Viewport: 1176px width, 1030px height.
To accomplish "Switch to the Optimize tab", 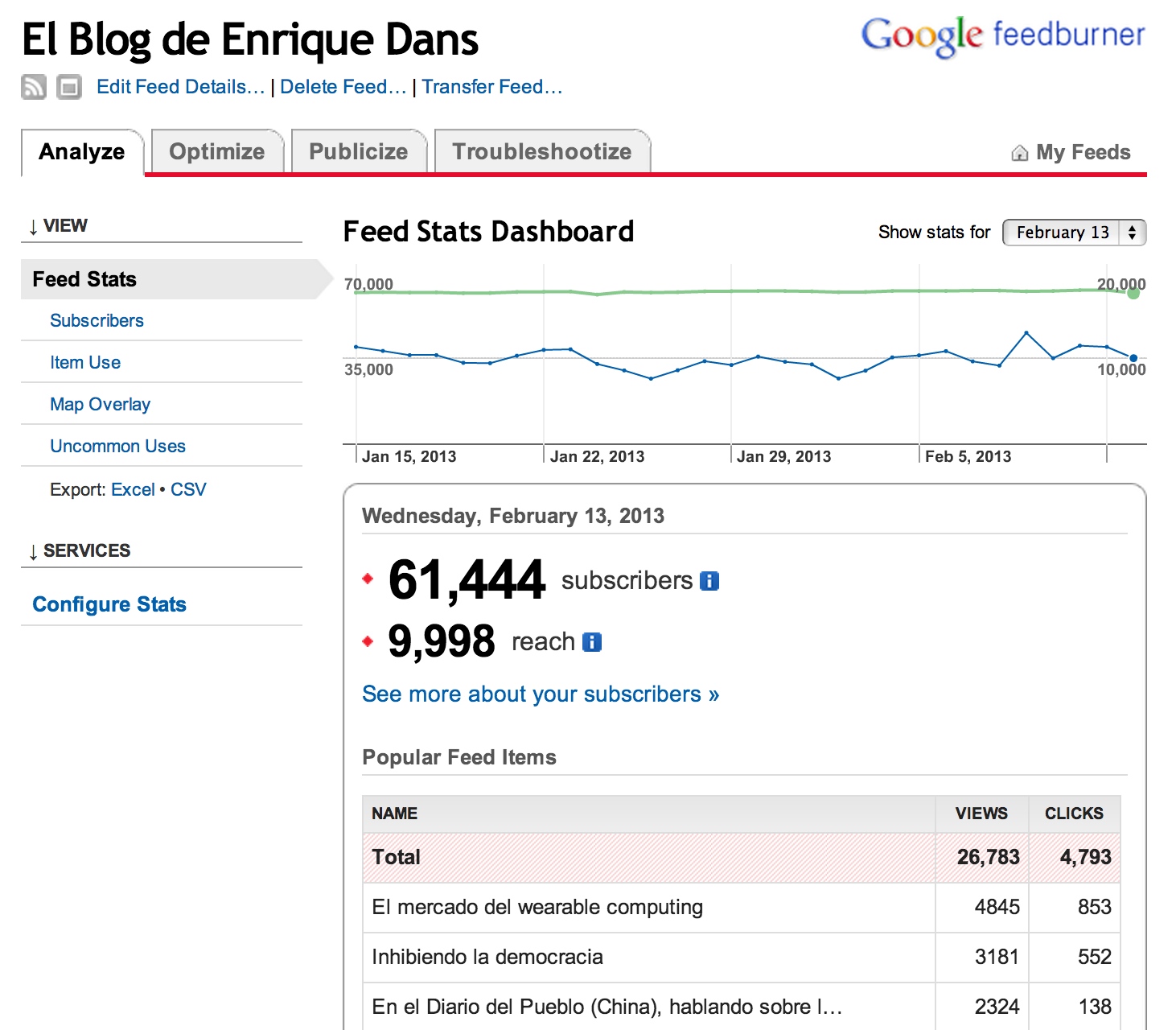I will point(216,152).
